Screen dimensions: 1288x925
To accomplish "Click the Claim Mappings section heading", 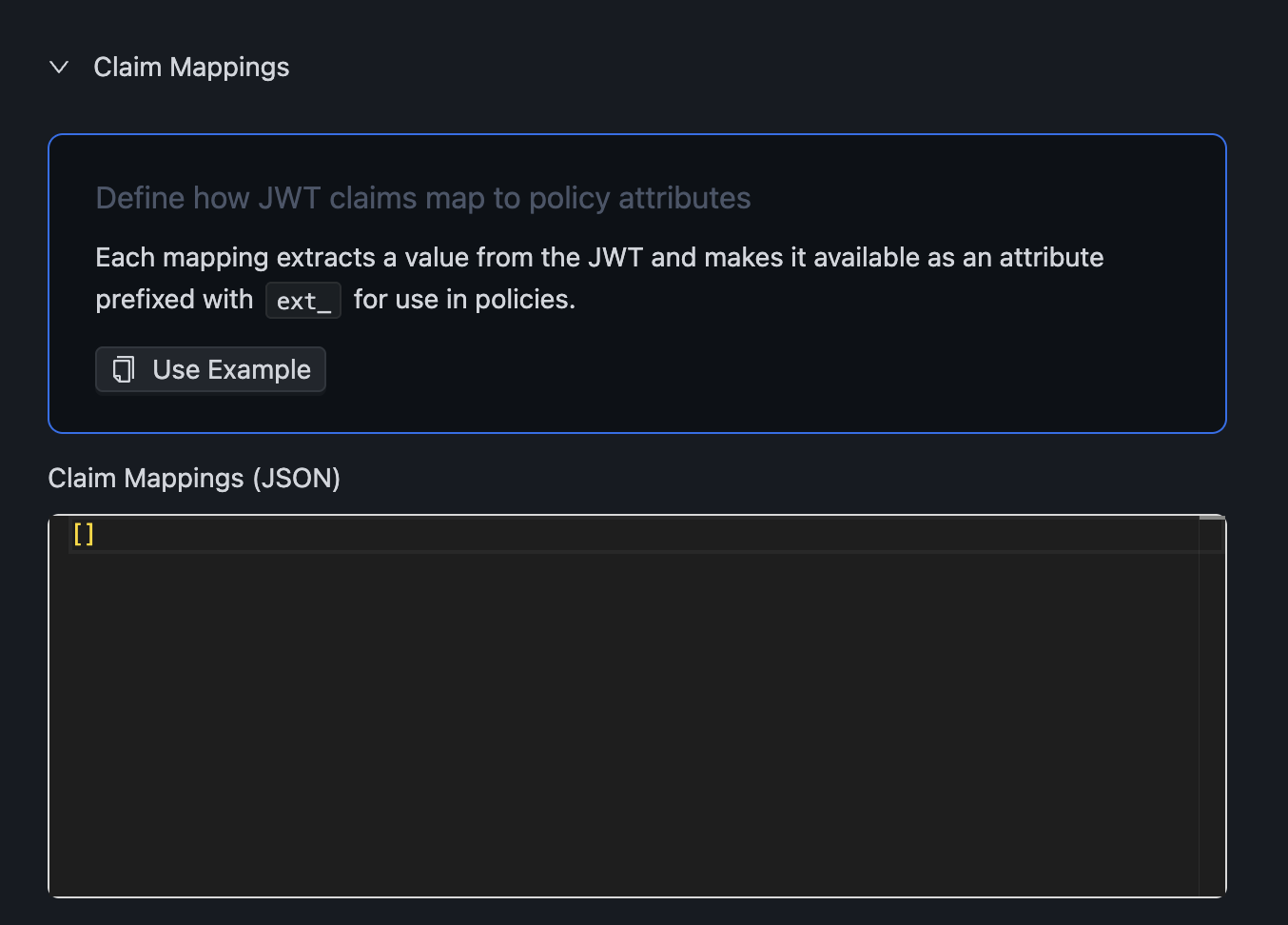I will (190, 67).
